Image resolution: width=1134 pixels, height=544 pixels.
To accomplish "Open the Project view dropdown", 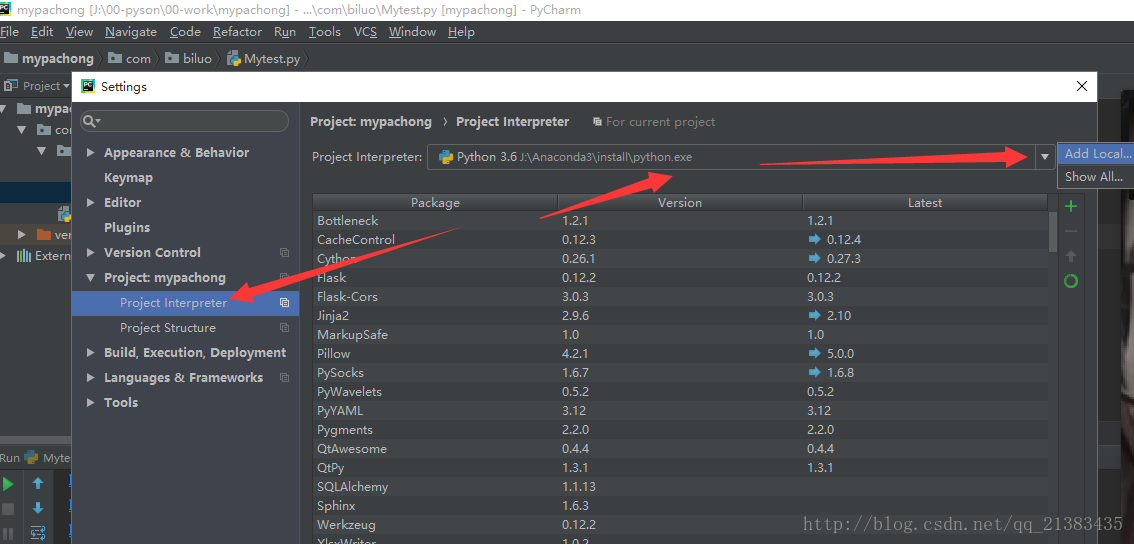I will (x=66, y=86).
